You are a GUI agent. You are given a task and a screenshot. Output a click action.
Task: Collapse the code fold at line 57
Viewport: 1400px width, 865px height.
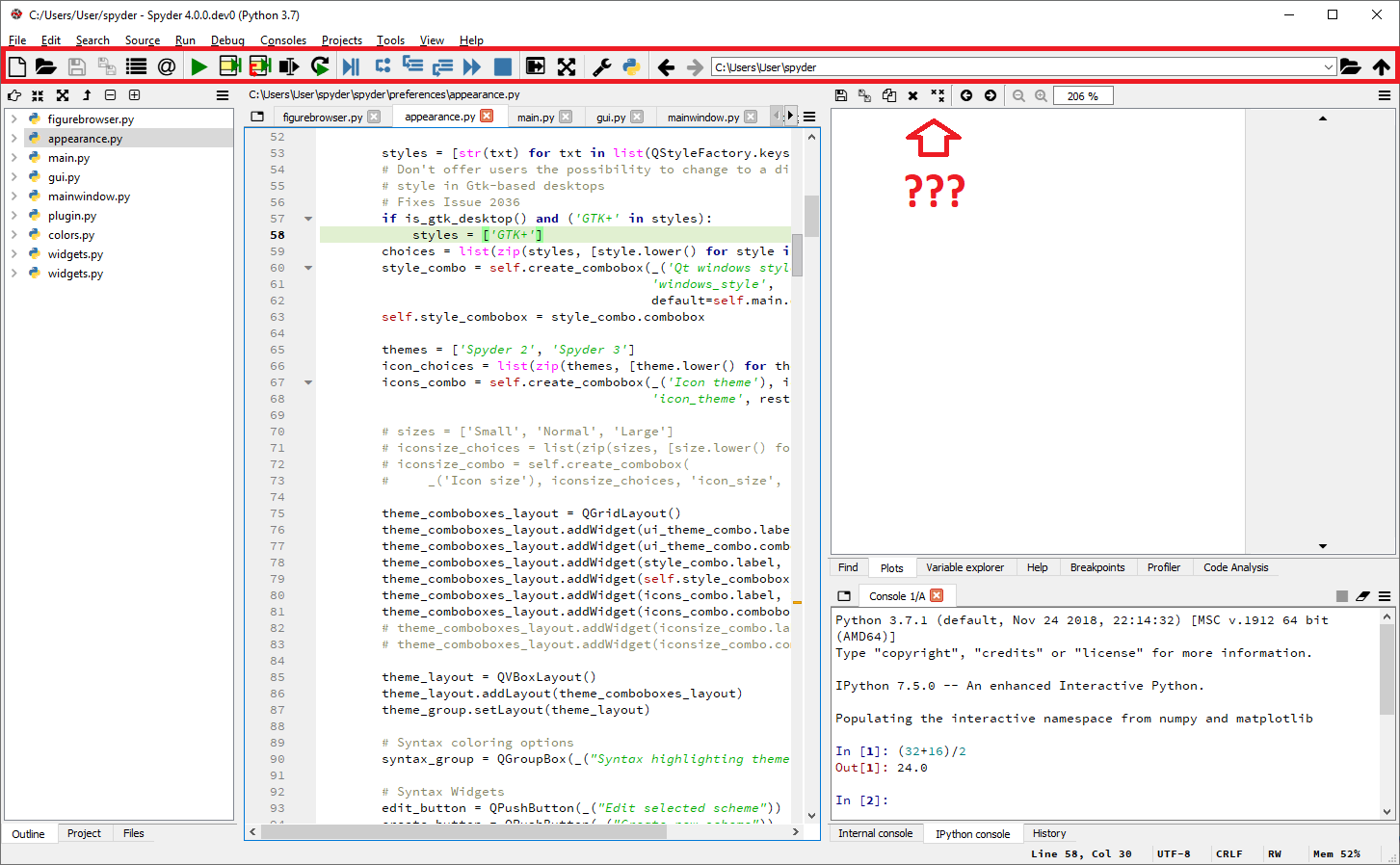(x=308, y=219)
